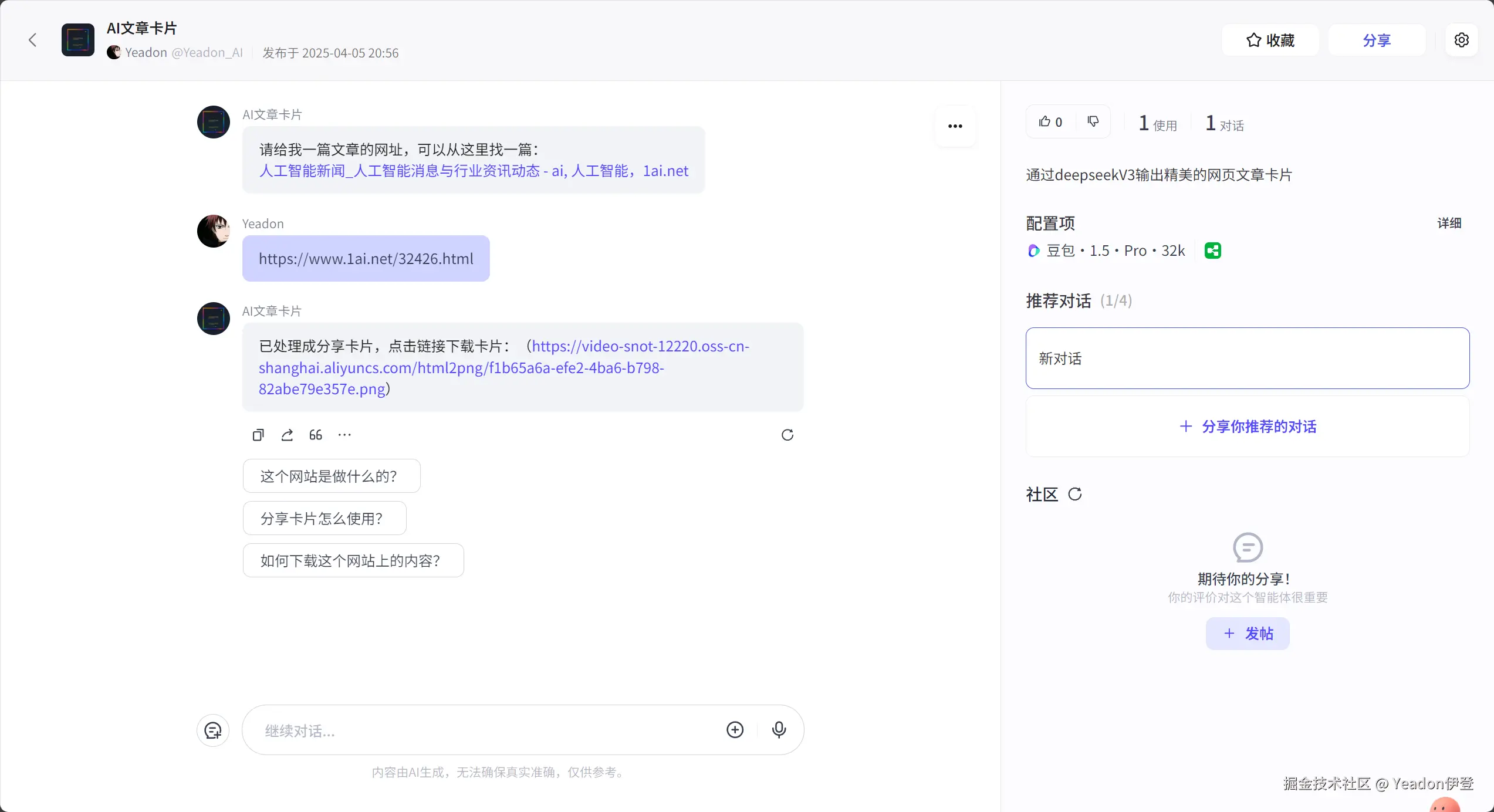Click the share arrow under response
This screenshot has width=1494, height=812.
(287, 435)
